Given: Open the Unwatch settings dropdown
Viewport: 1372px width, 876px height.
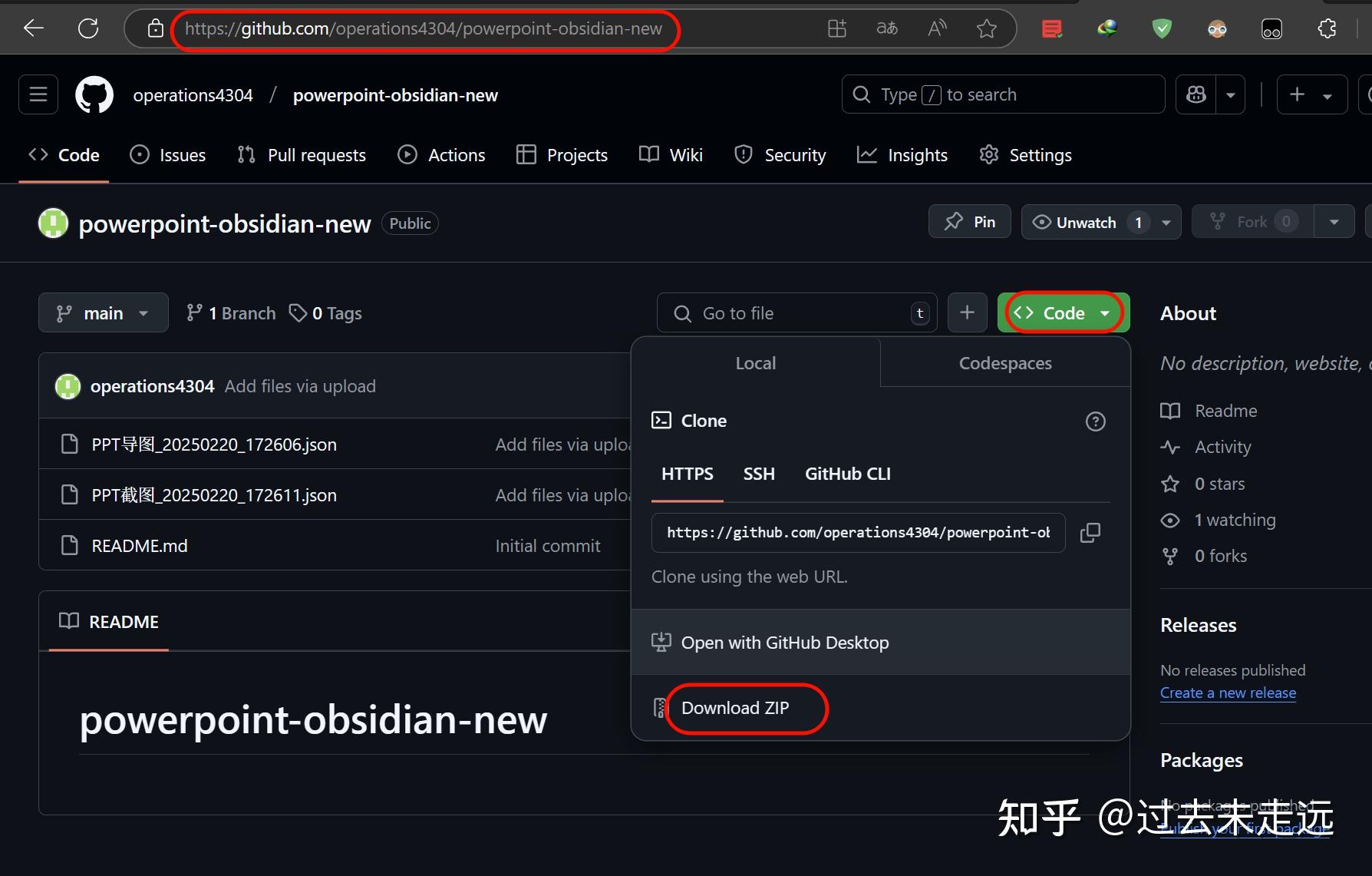Looking at the screenshot, I should (1166, 222).
